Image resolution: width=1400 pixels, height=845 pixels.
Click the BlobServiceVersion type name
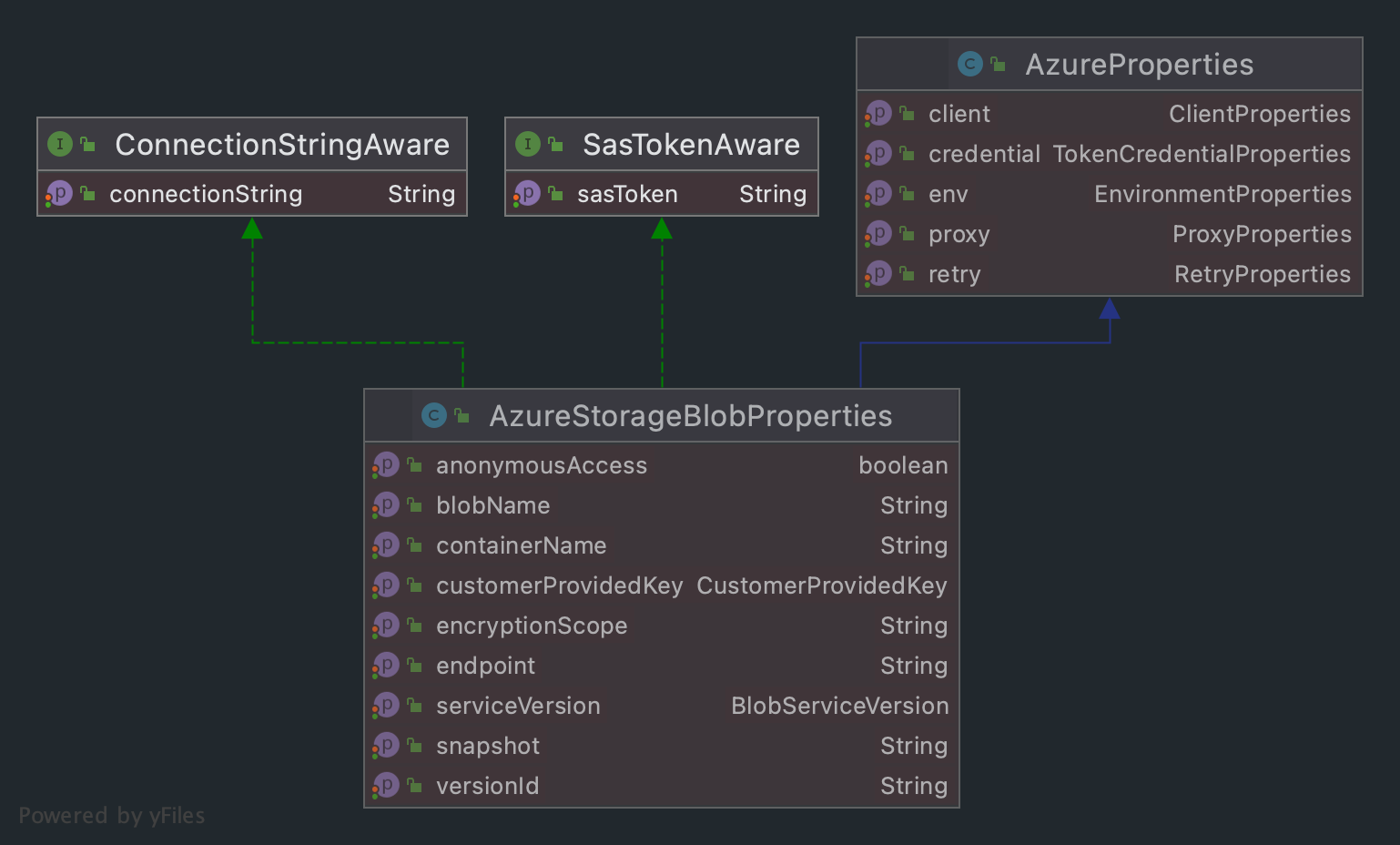pyautogui.click(x=839, y=706)
